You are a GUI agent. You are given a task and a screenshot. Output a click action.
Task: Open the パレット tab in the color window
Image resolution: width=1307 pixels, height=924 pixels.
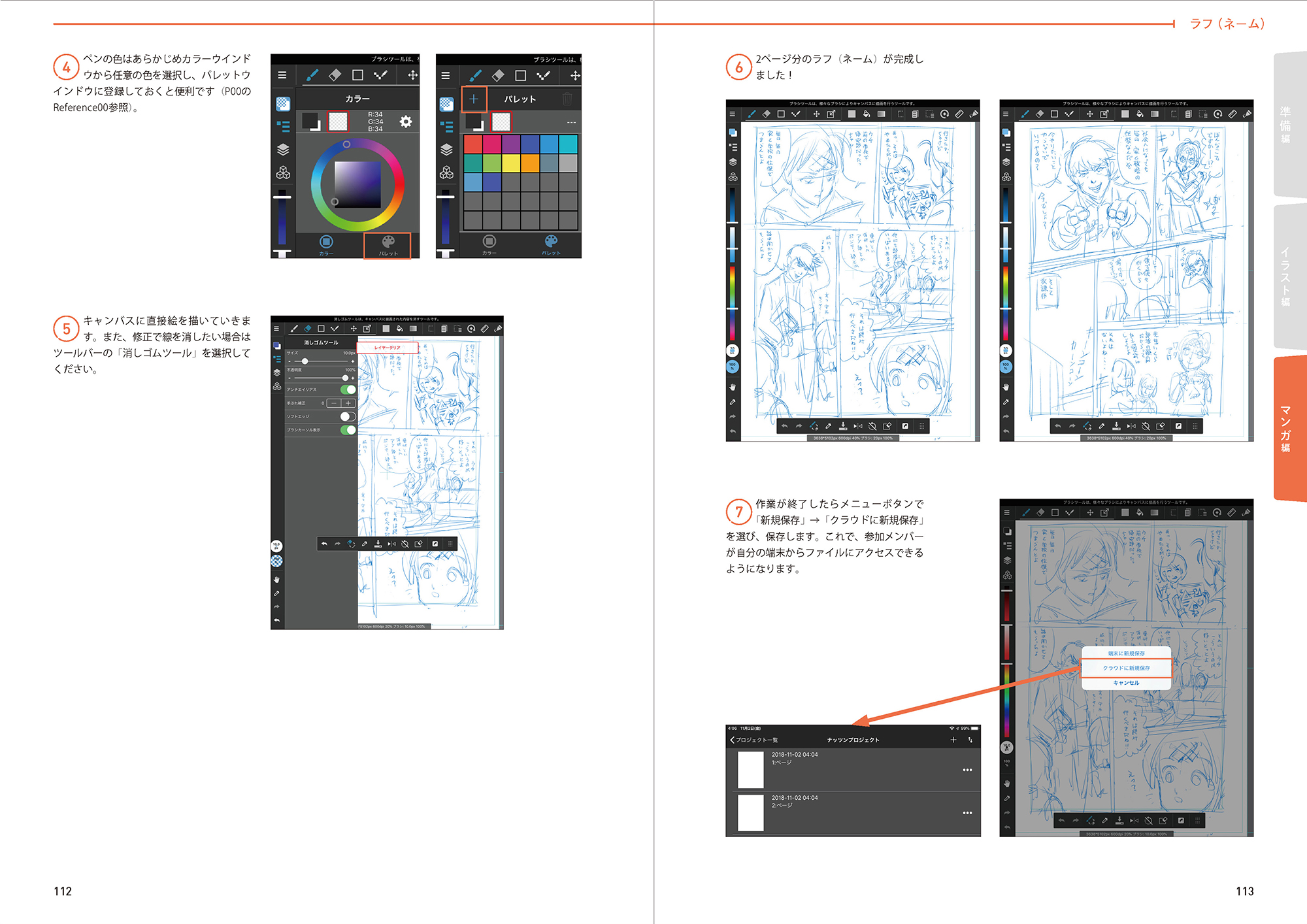click(x=388, y=245)
